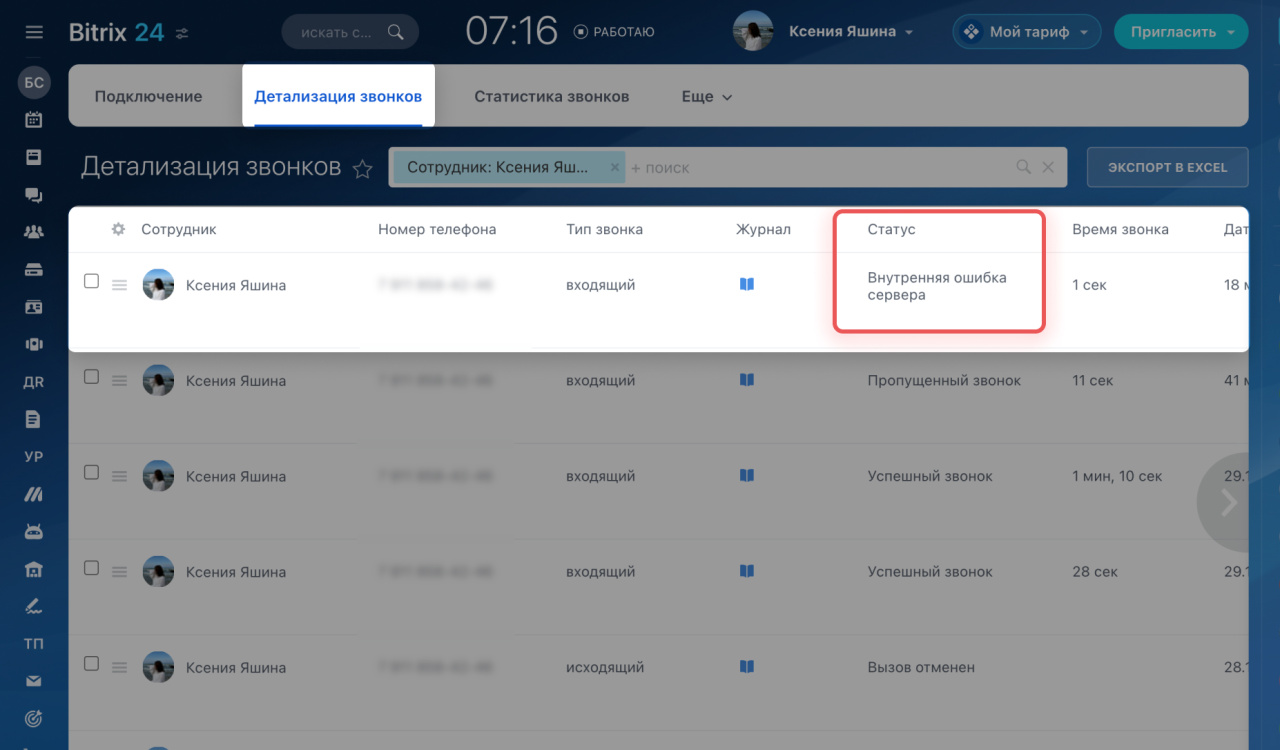Sort by the Сотрудник column header
The image size is (1280, 750).
coord(179,229)
